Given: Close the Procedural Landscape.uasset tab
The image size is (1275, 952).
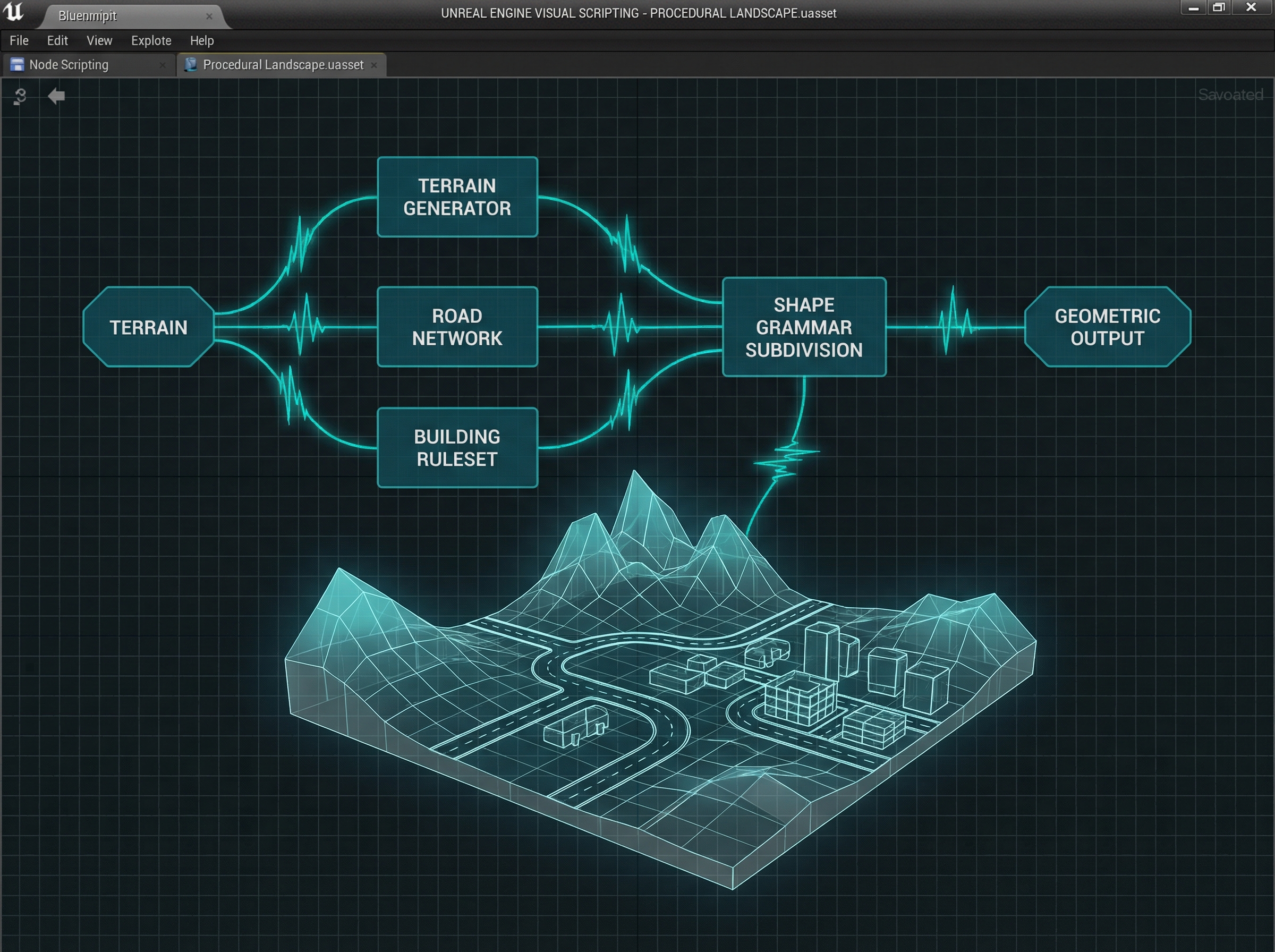Looking at the screenshot, I should 374,65.
